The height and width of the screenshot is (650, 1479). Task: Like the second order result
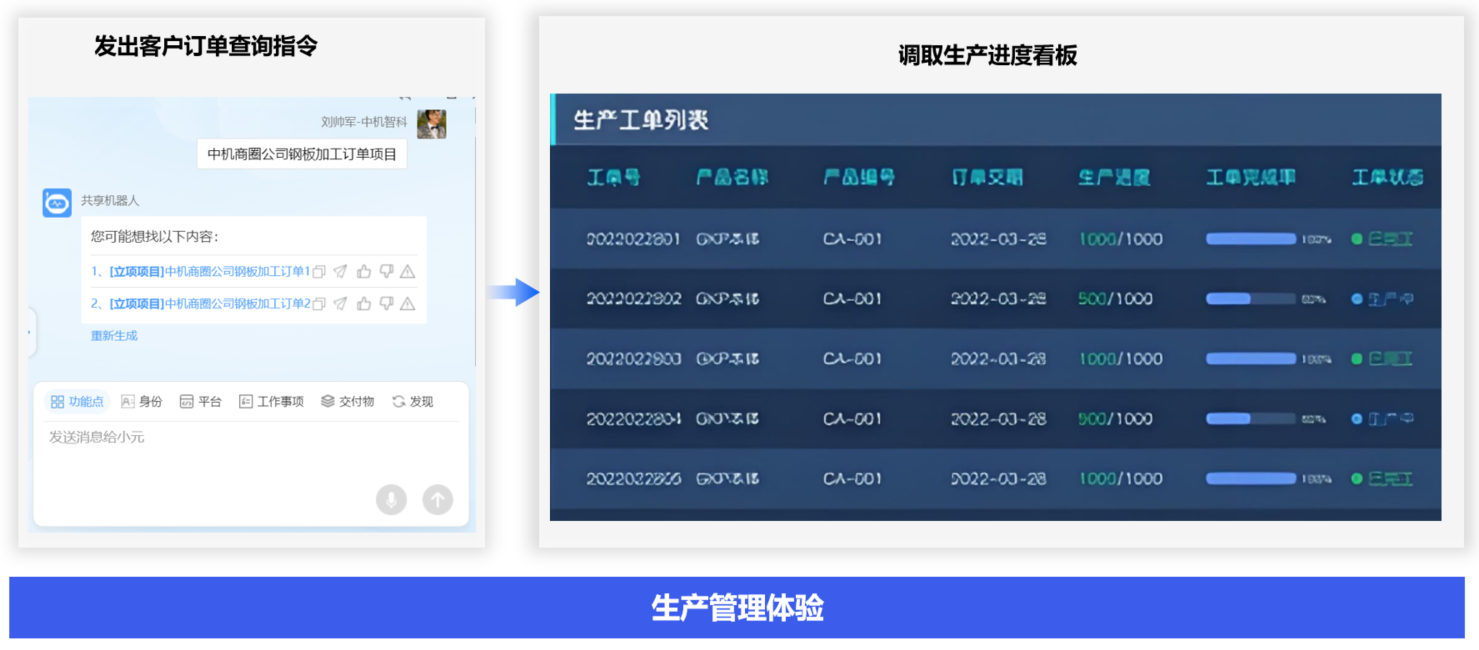pyautogui.click(x=363, y=304)
